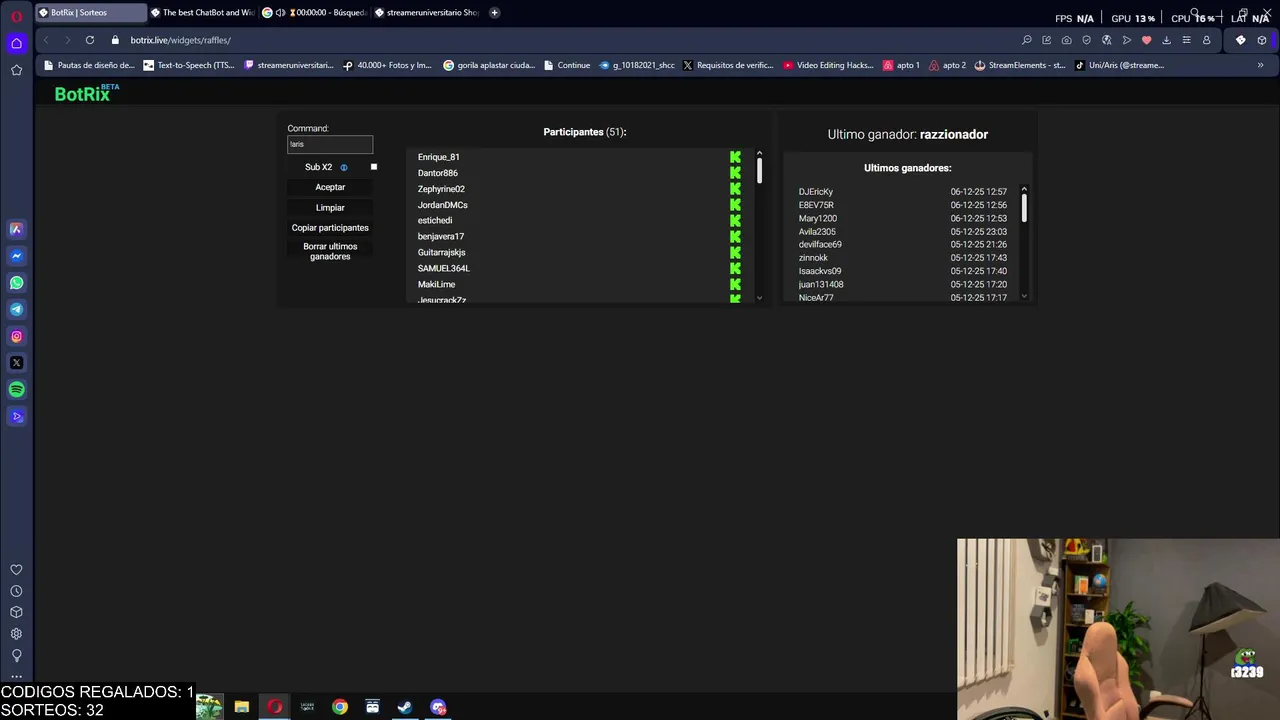The width and height of the screenshot is (1280, 720).
Task: Click the site security padlock icon
Action: point(115,40)
